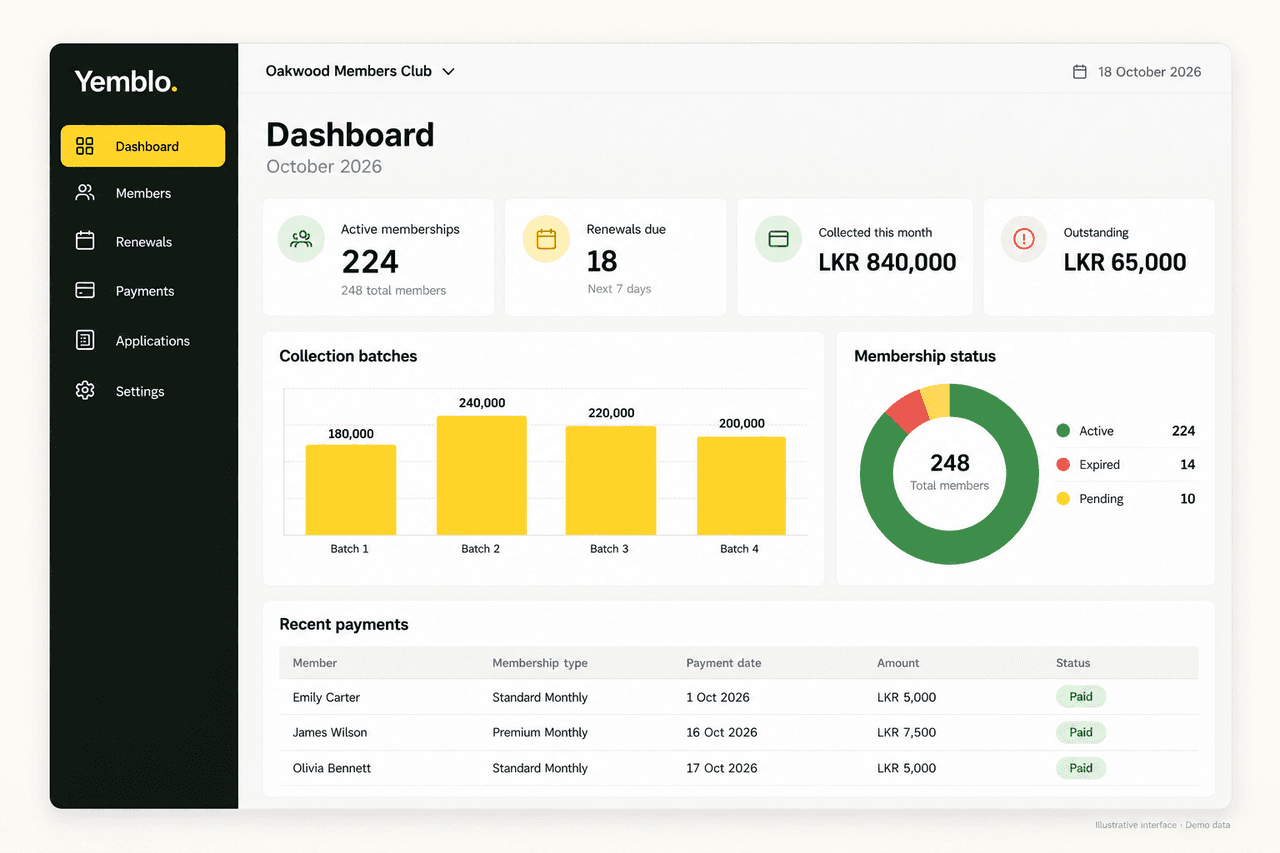The height and width of the screenshot is (853, 1280).
Task: Click the Paid badge for James Wilson
Action: 1081,732
